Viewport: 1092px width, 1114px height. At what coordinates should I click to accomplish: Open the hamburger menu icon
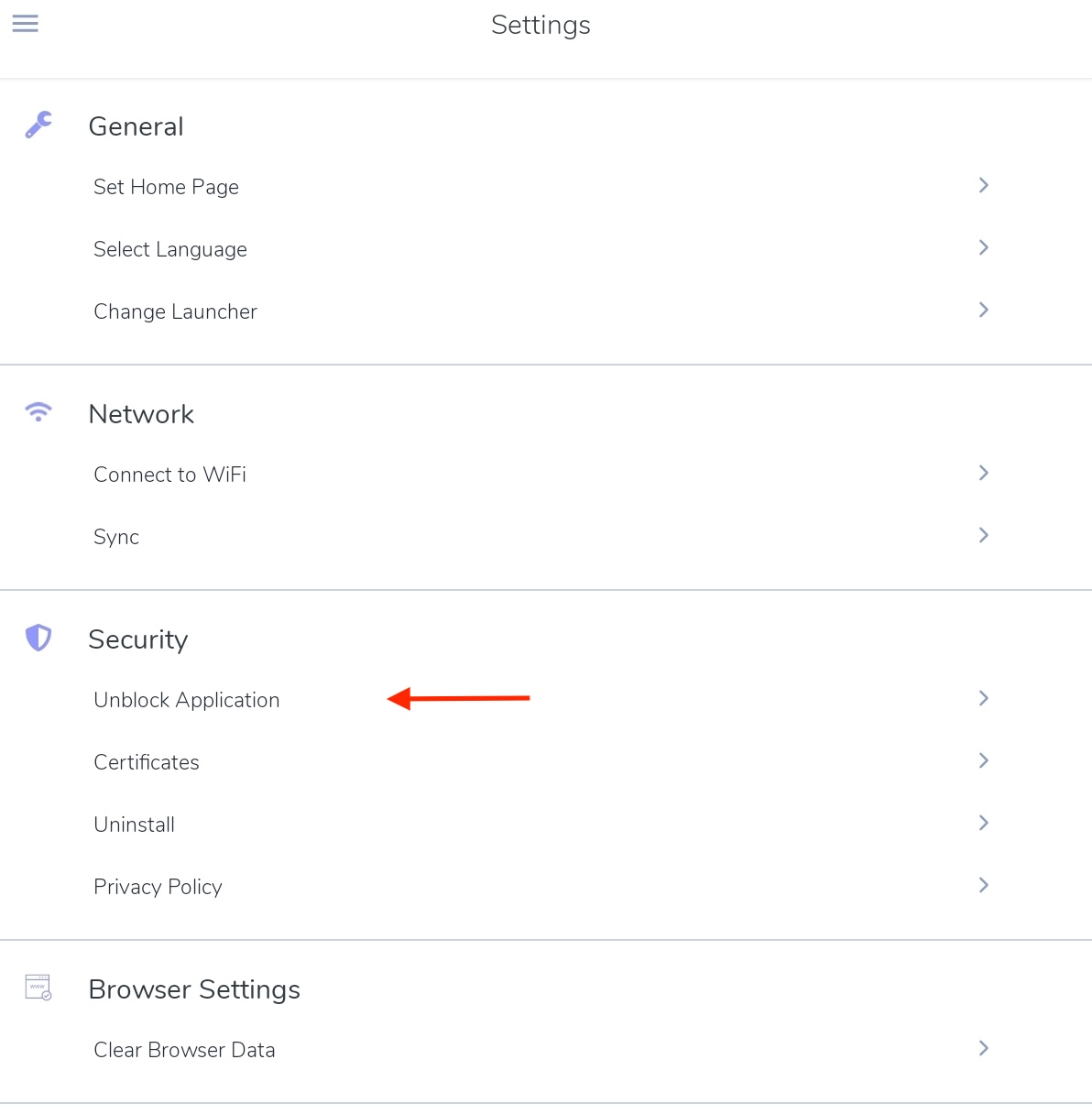pyautogui.click(x=25, y=24)
